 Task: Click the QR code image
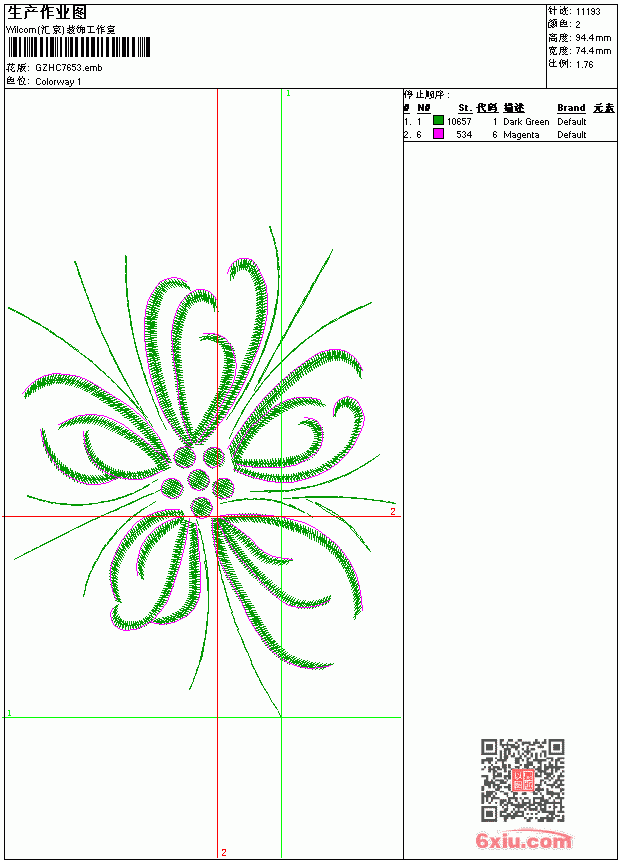point(523,780)
